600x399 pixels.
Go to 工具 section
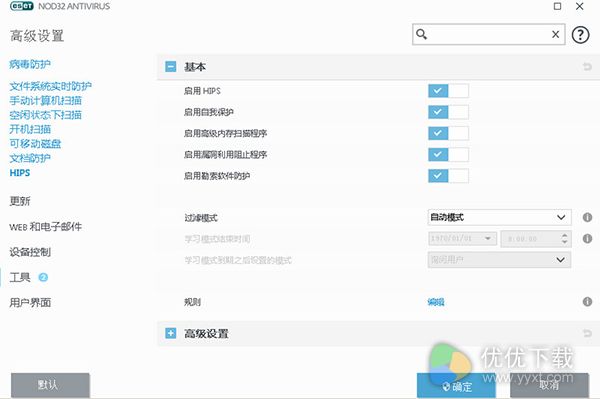[20, 277]
